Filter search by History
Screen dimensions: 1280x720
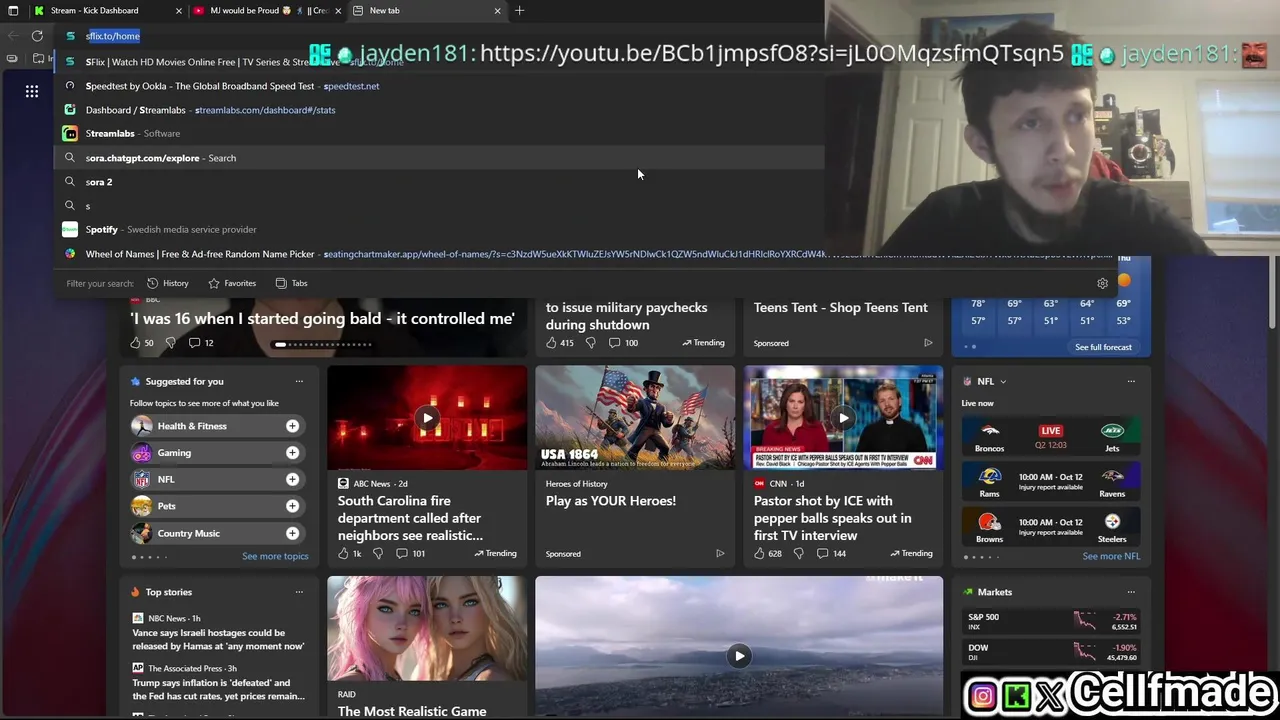pyautogui.click(x=168, y=283)
